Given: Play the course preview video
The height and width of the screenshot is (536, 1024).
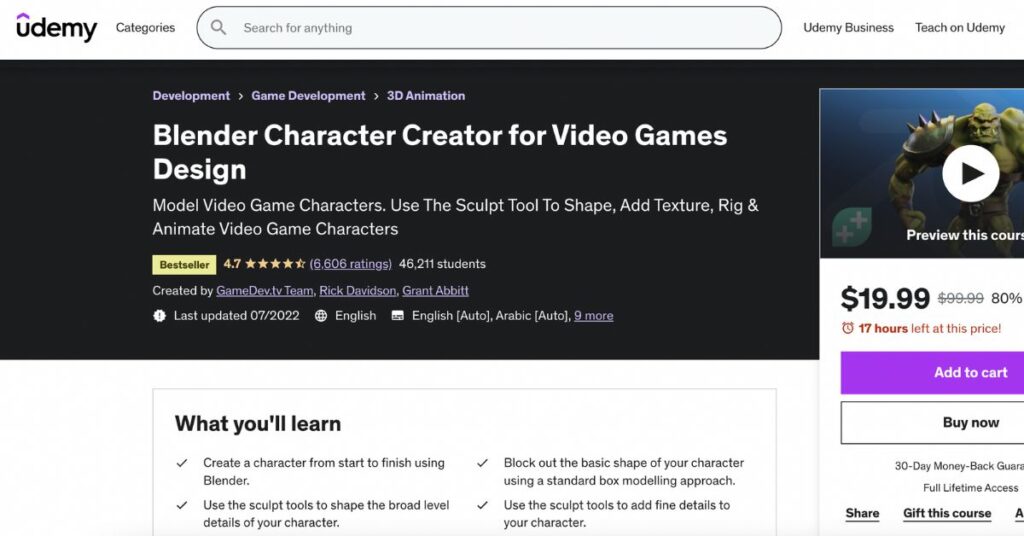Looking at the screenshot, I should point(970,174).
